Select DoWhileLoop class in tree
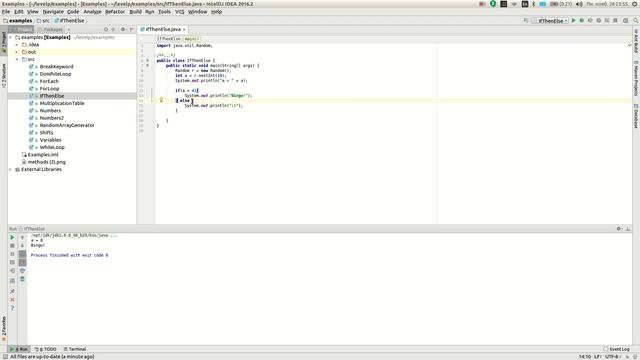Screen dimensions: 640x360 [56, 74]
